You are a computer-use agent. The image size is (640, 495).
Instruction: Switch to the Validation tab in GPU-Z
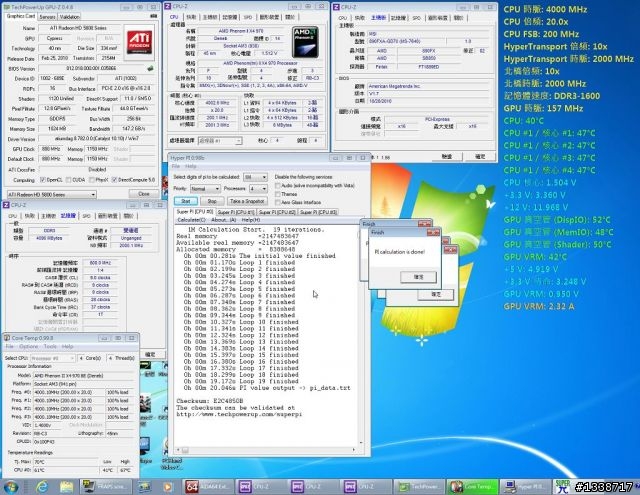[69, 17]
